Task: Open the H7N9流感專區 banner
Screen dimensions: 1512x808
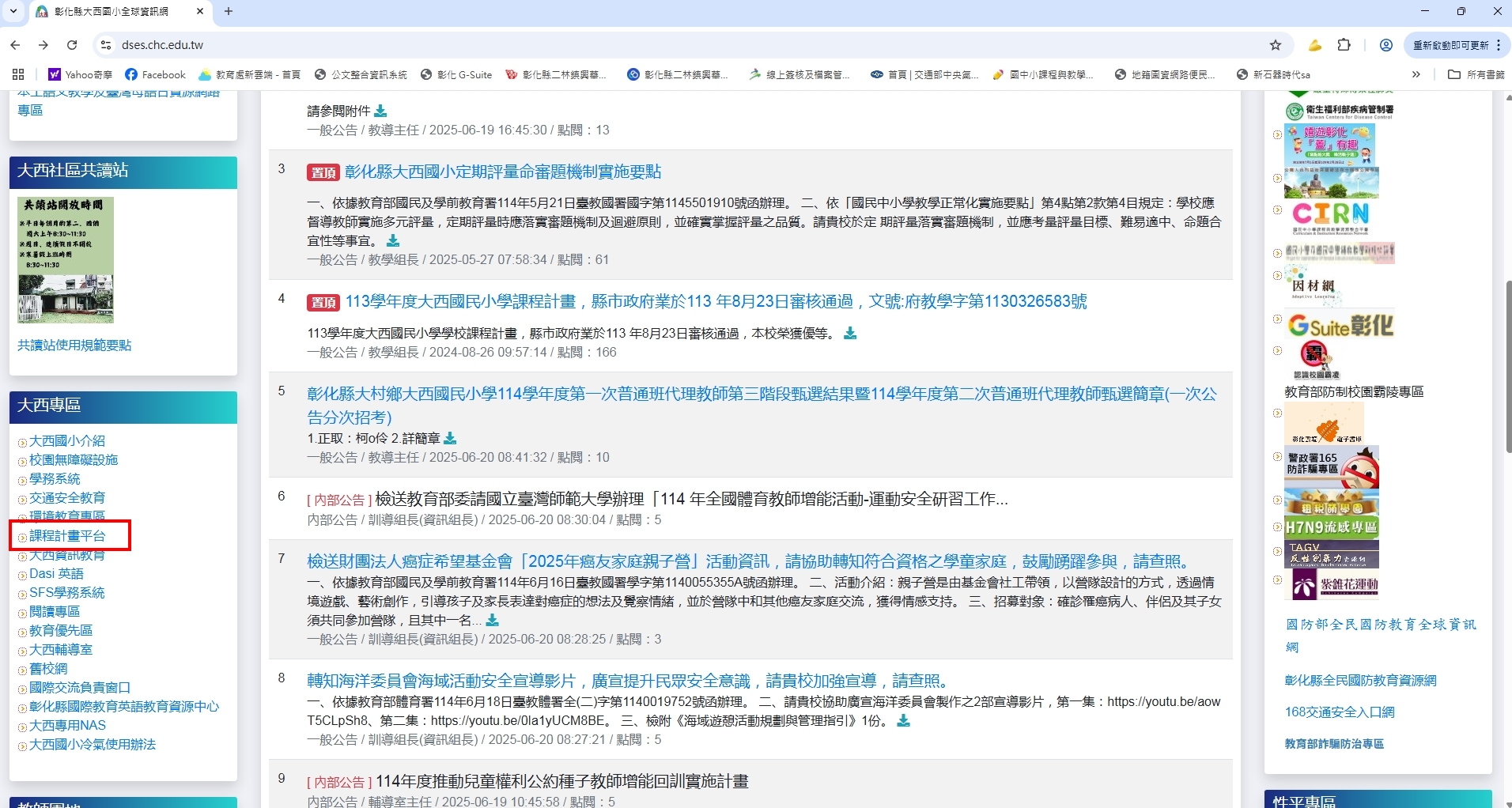Action: (x=1331, y=527)
